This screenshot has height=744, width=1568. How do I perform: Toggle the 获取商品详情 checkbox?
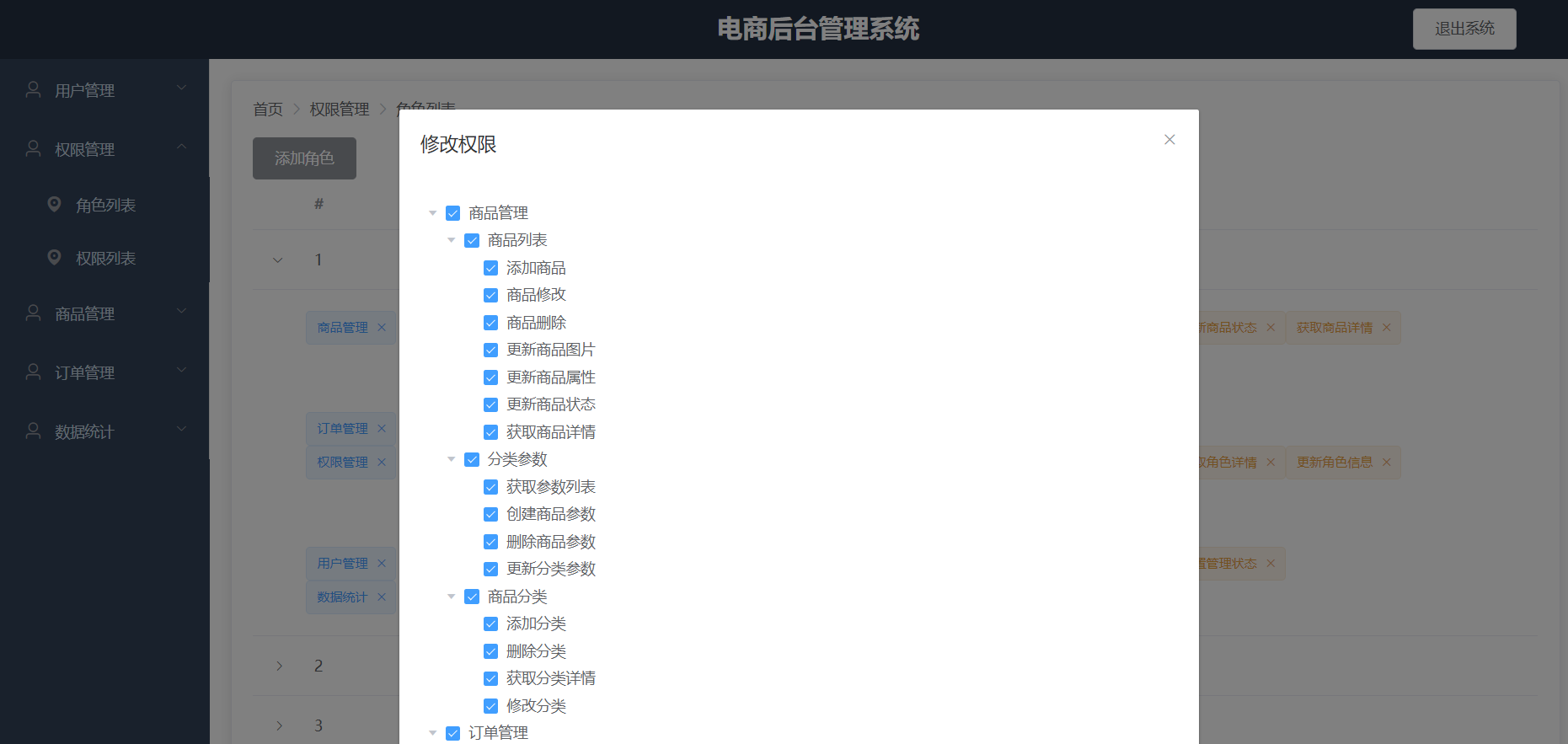[x=491, y=432]
